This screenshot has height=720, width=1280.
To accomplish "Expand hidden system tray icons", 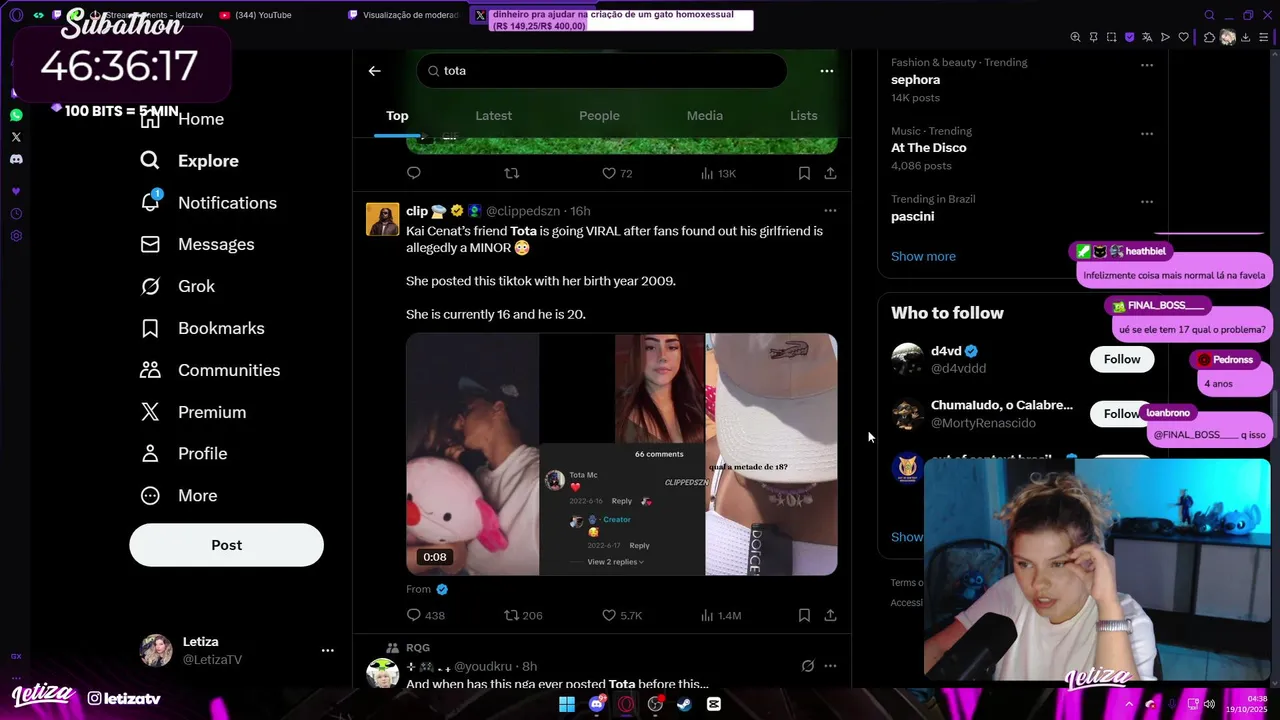I will pyautogui.click(x=1130, y=704).
